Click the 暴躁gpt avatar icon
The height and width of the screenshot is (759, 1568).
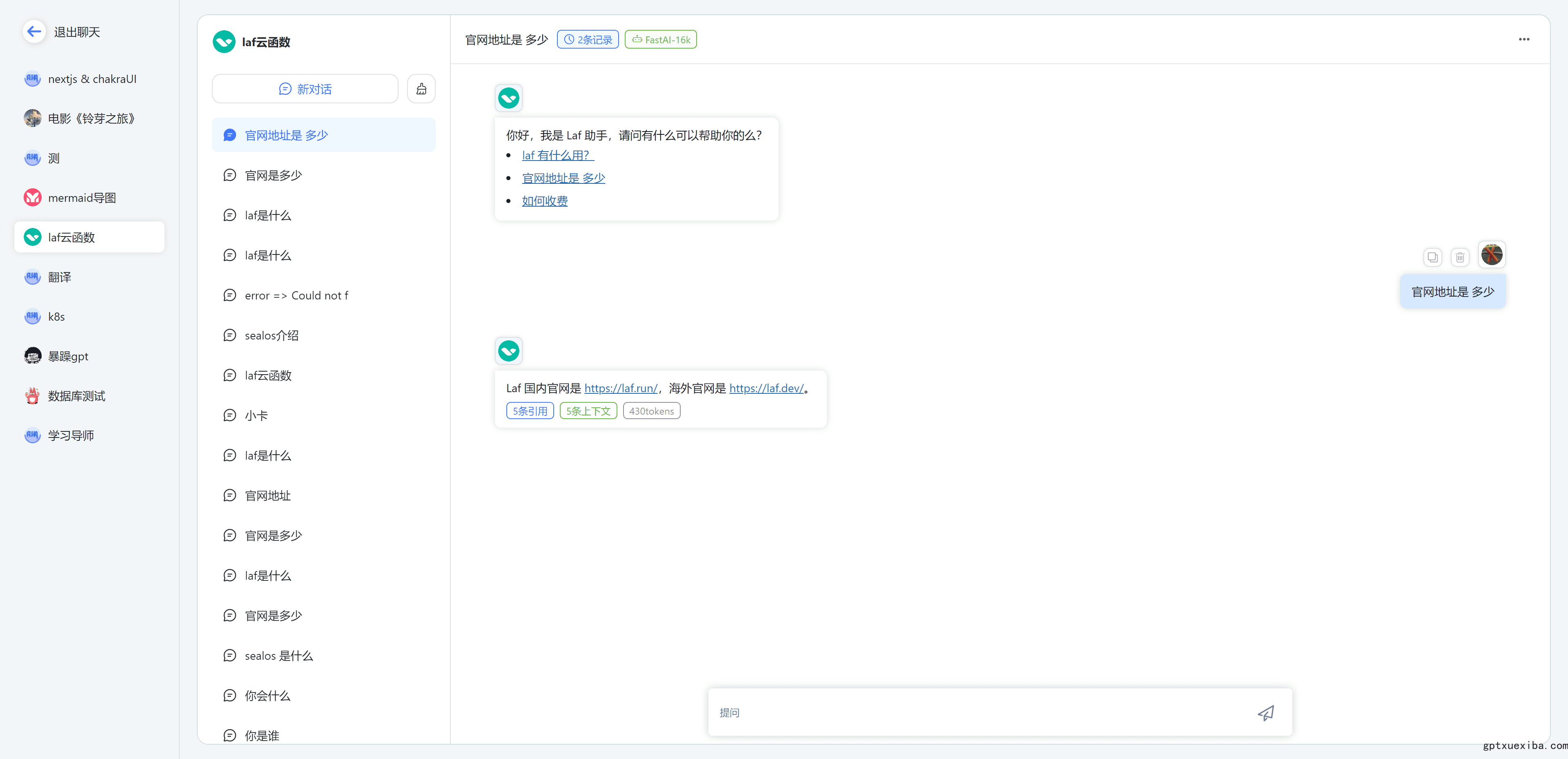pos(32,356)
